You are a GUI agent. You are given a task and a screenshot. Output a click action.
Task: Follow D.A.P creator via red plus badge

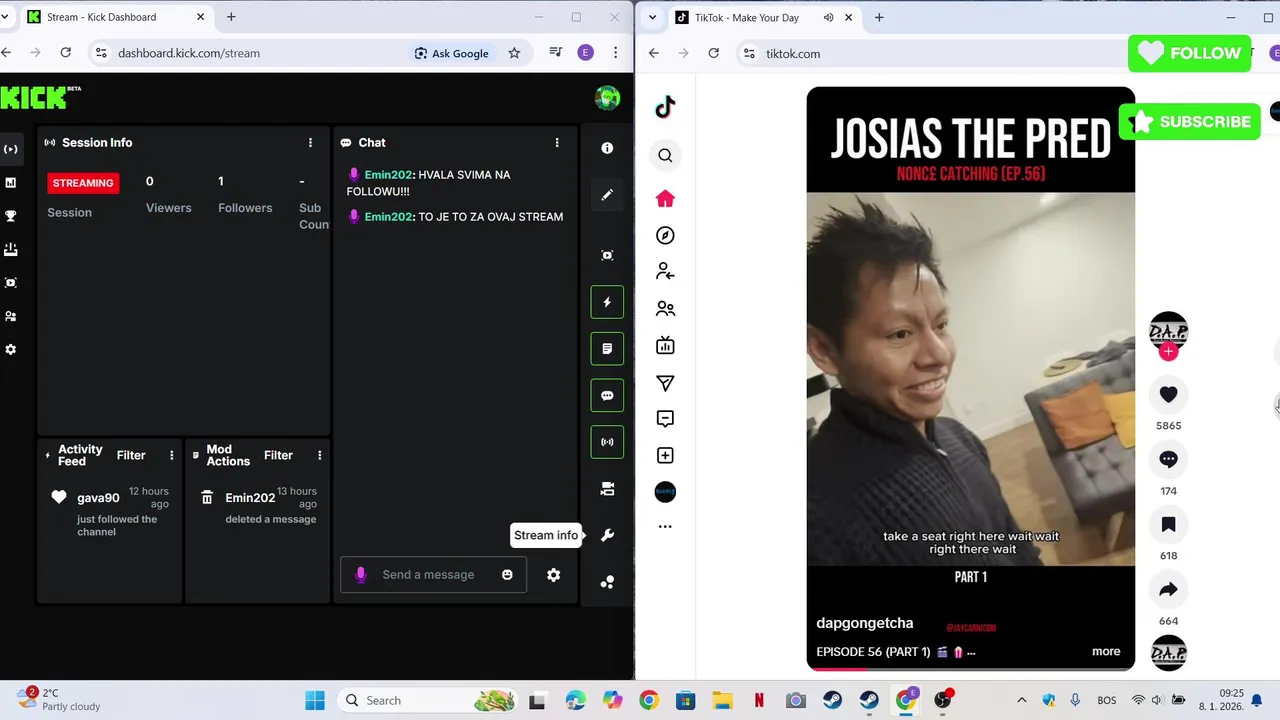pyautogui.click(x=1168, y=351)
